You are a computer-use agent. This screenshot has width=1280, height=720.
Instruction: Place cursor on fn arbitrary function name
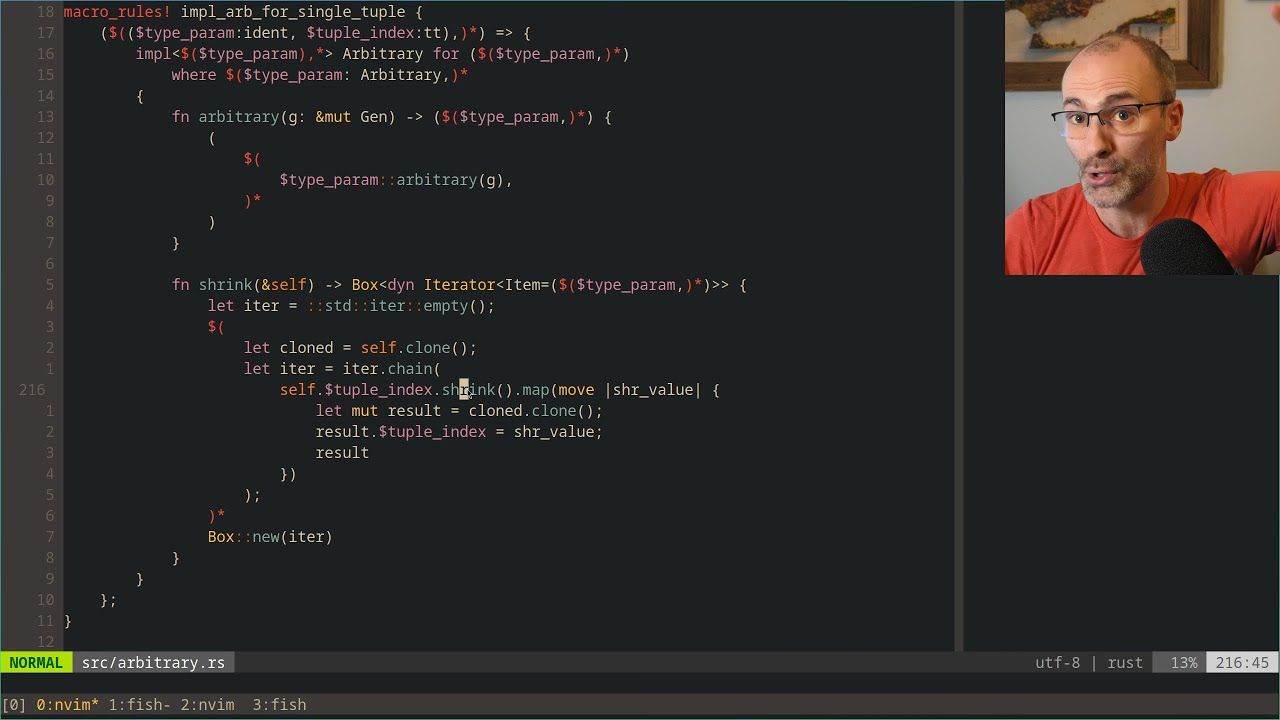(238, 117)
